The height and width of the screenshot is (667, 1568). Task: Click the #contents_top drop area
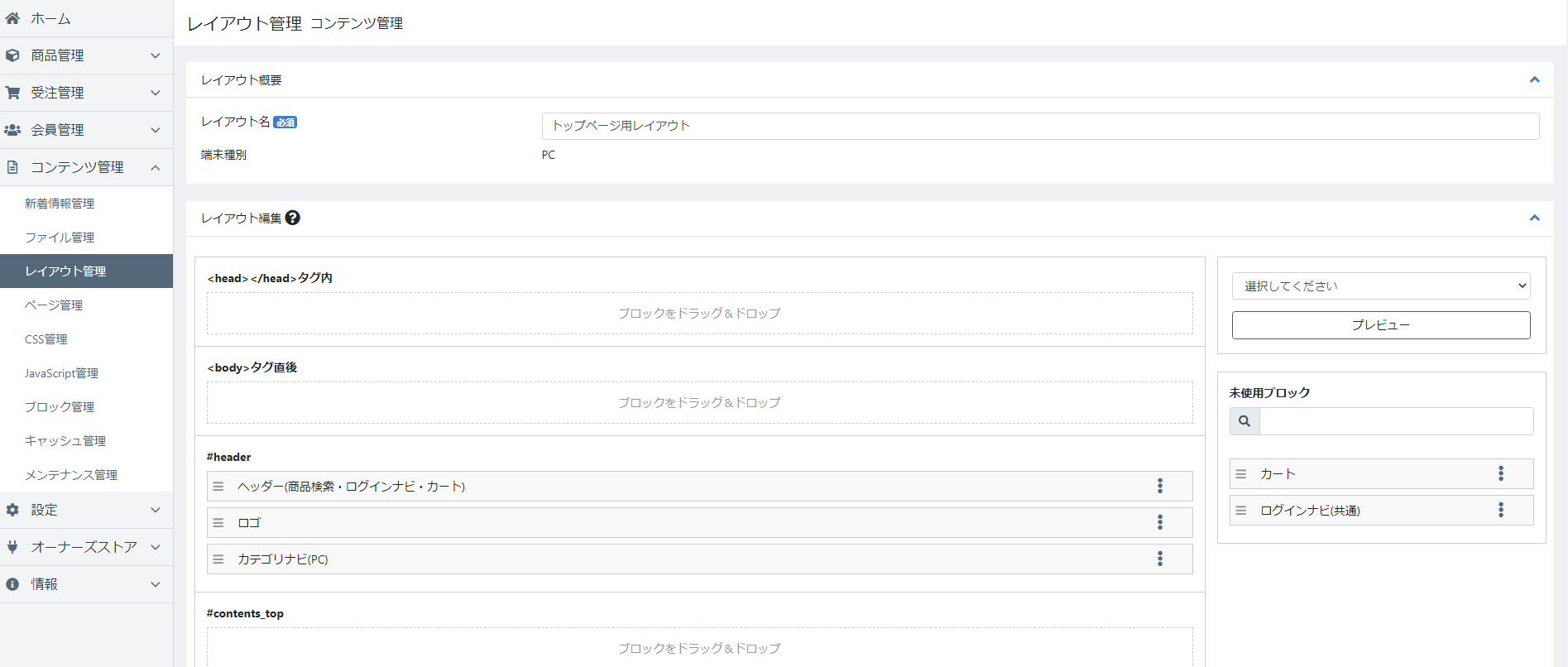[x=699, y=647]
